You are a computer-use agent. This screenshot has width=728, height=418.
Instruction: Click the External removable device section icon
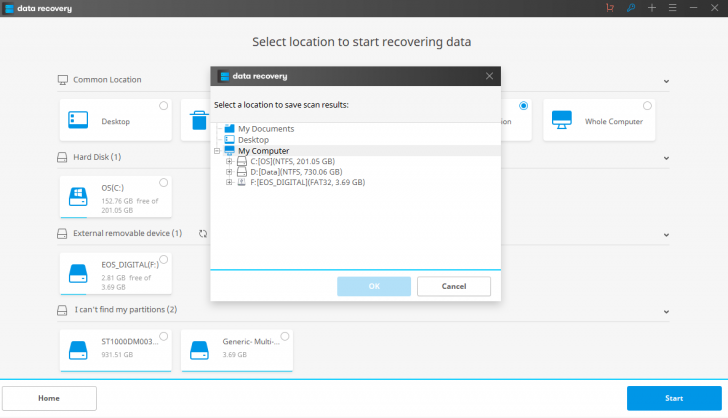coord(62,234)
